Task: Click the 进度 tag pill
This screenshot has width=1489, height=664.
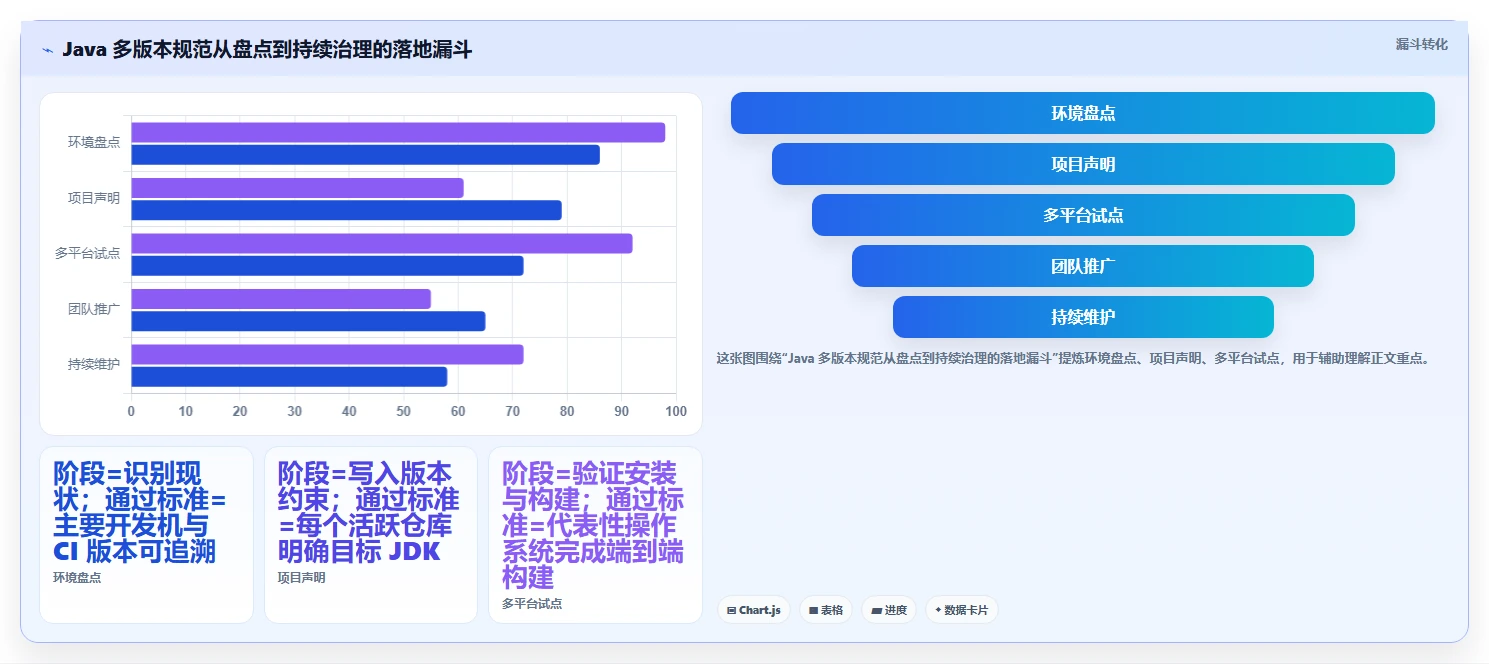Action: tap(889, 610)
